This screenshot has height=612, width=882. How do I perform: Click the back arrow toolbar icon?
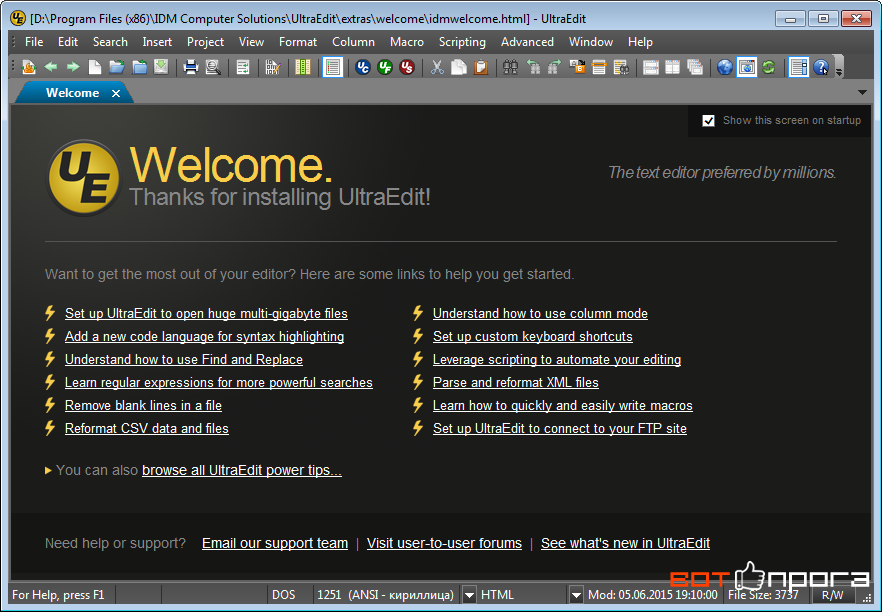pos(51,68)
